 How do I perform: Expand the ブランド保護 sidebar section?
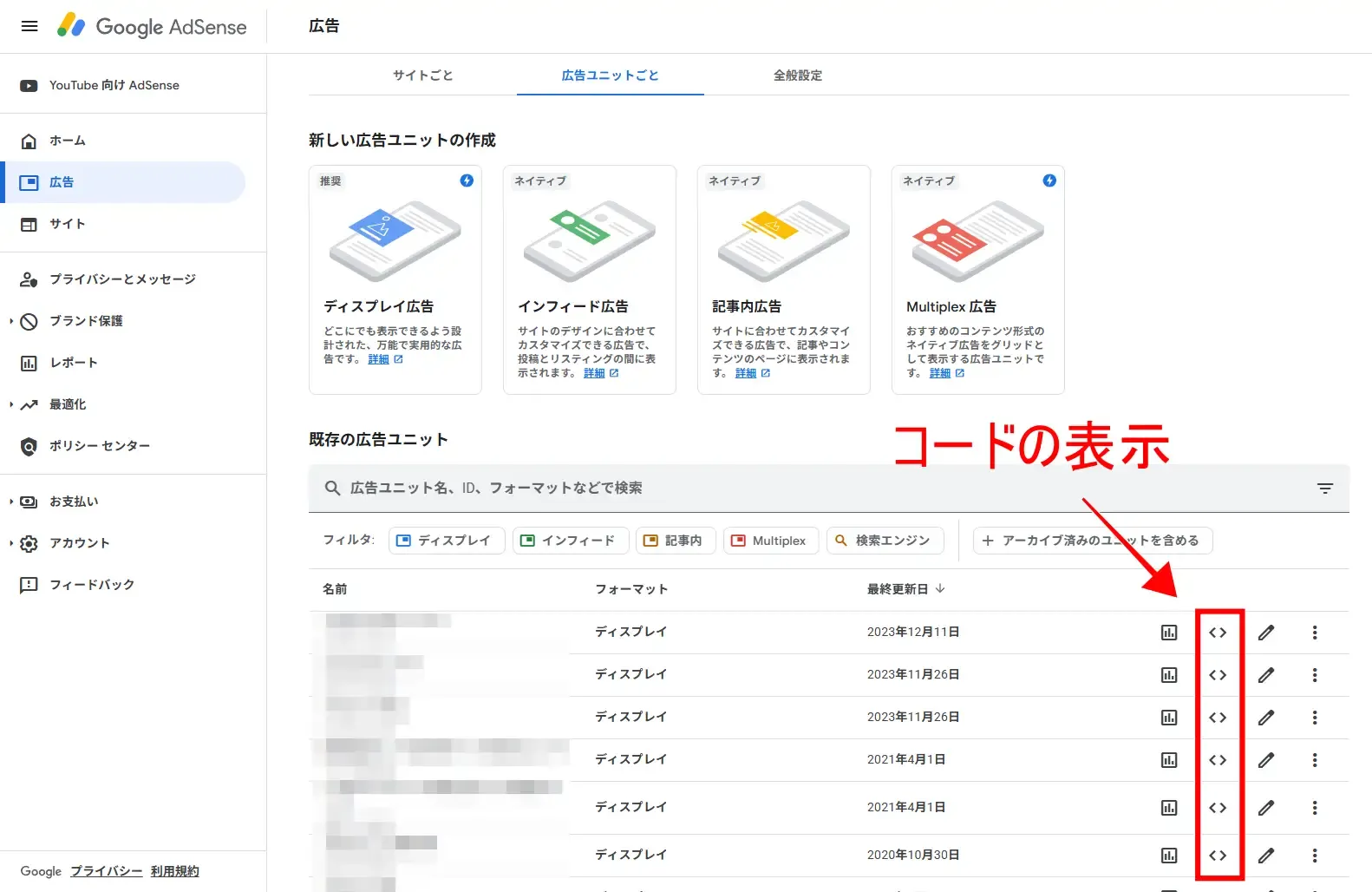85,321
